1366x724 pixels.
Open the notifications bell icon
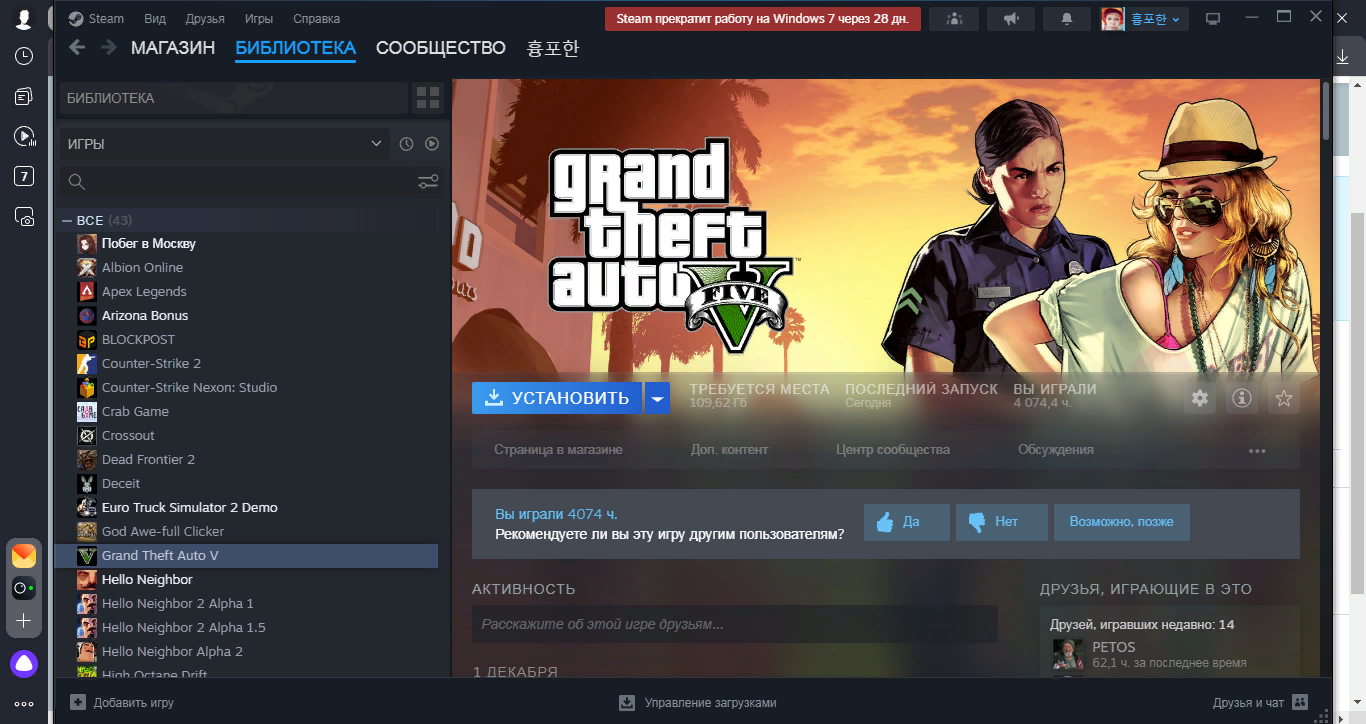click(x=1067, y=19)
